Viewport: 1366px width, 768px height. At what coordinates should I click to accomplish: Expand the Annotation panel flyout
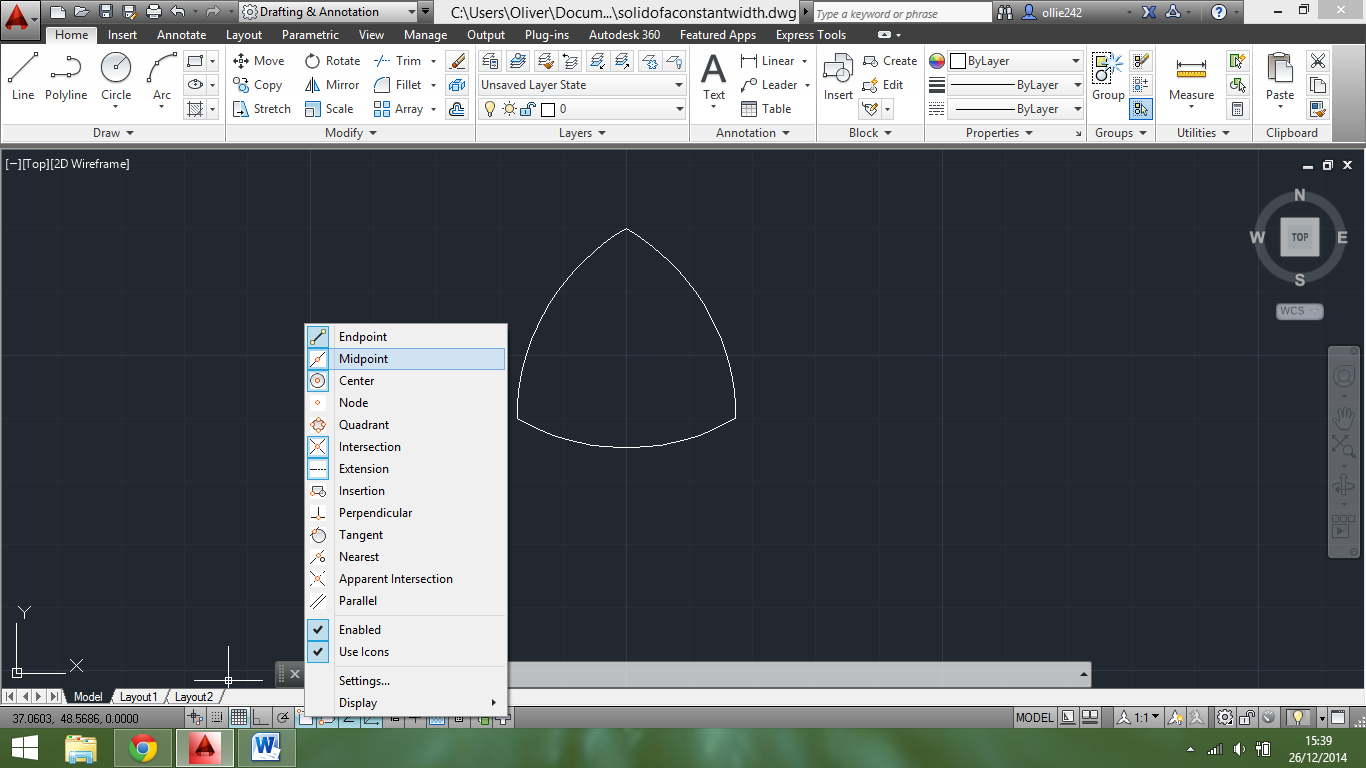tap(753, 133)
